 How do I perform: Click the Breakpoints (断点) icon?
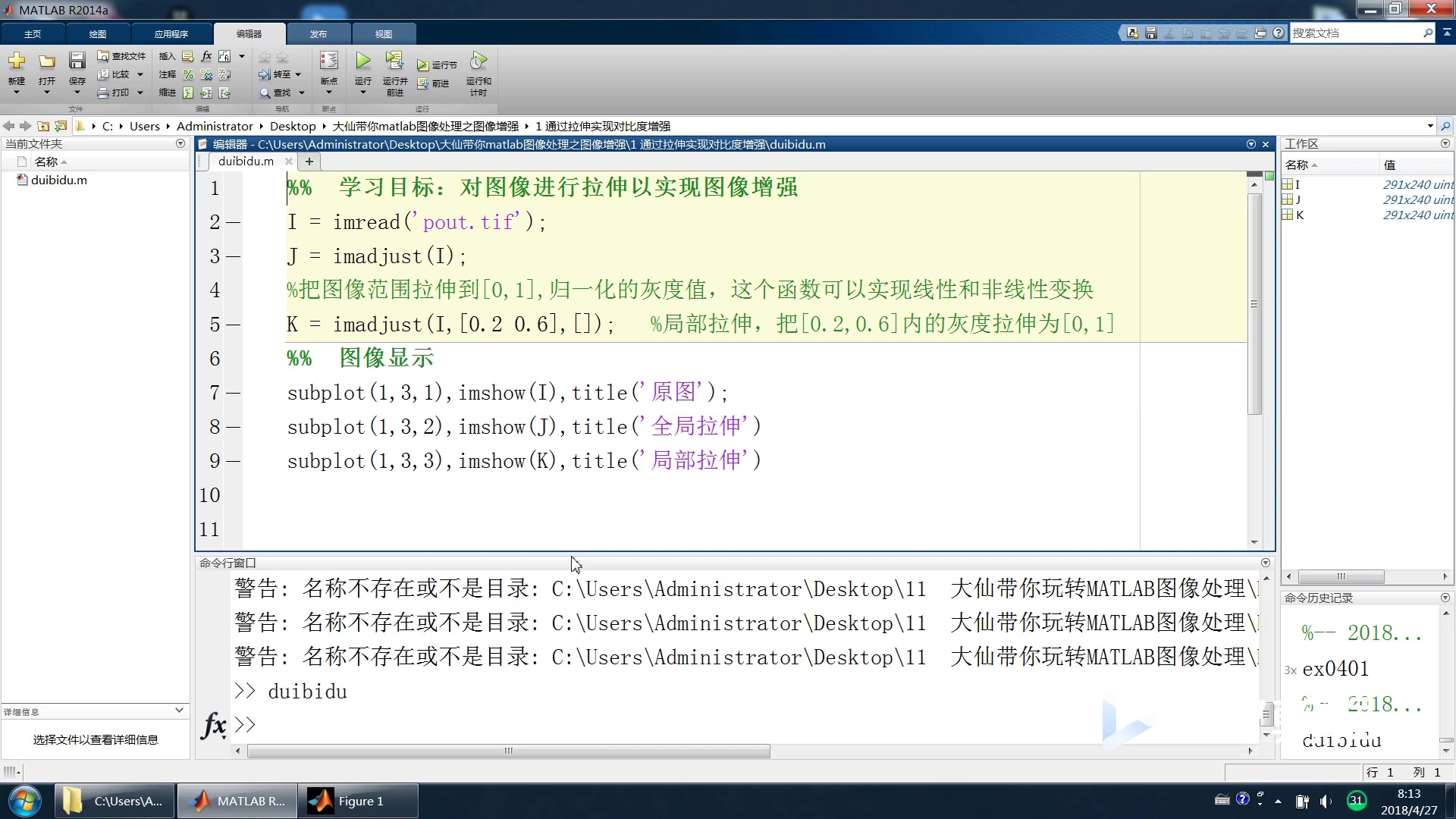pos(328,61)
